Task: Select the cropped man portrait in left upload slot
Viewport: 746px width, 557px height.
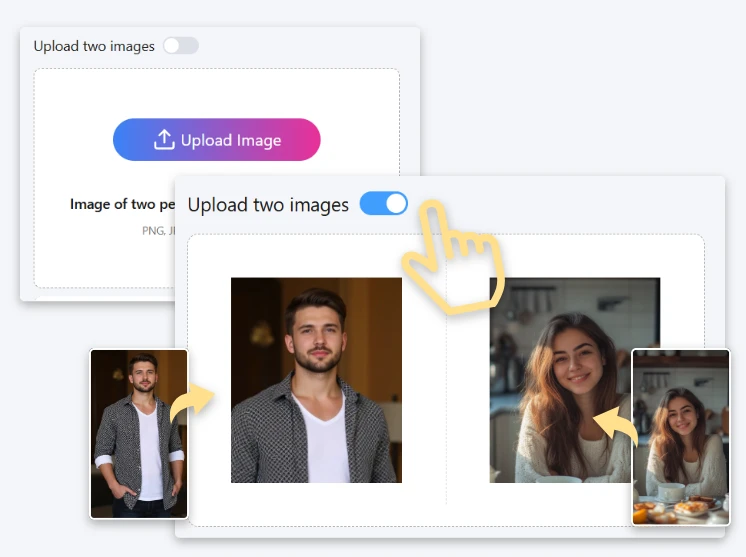Action: 316,380
